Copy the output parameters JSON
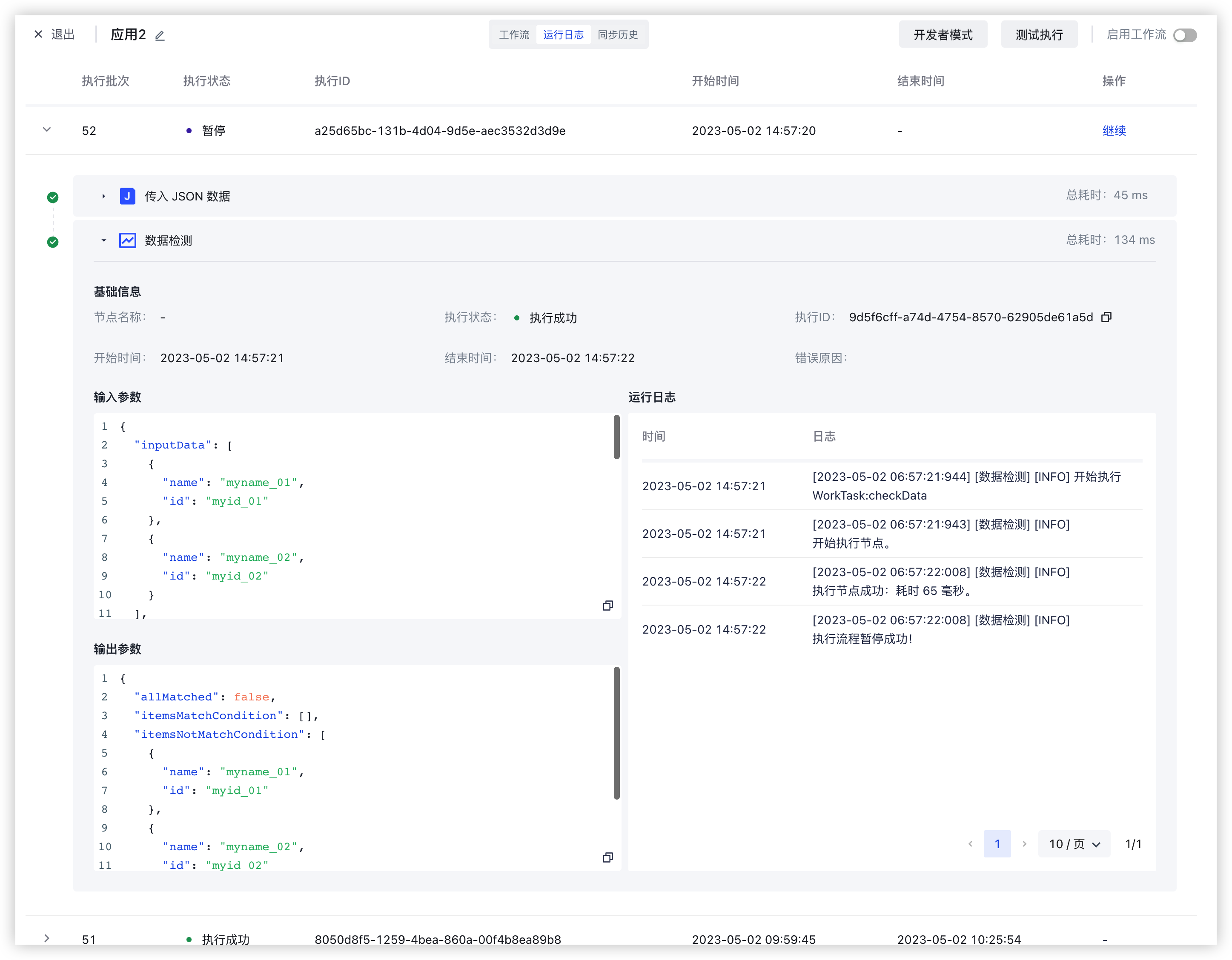The height and width of the screenshot is (960, 1232). click(x=607, y=857)
